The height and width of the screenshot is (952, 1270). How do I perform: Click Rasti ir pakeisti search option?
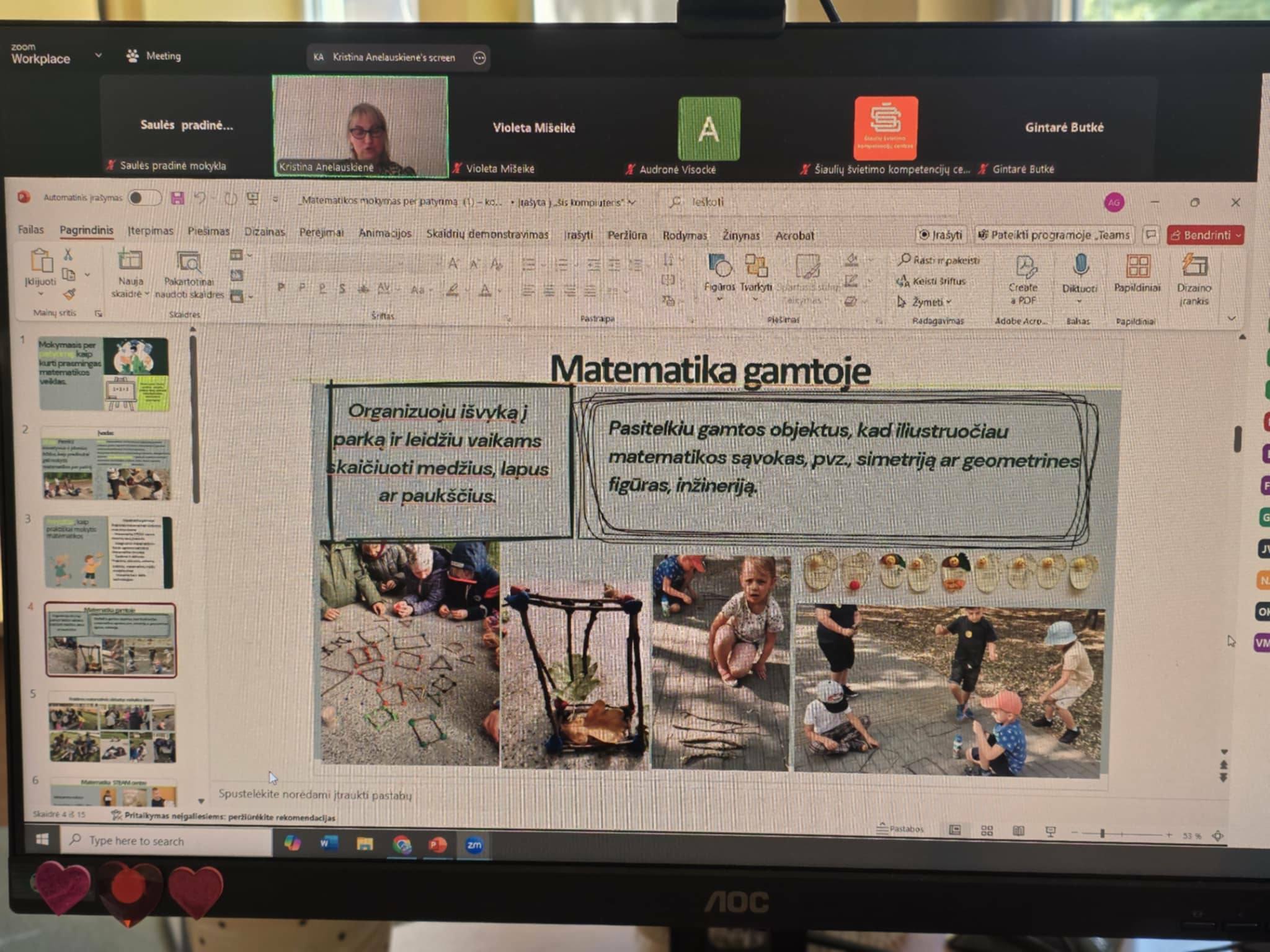(x=939, y=260)
